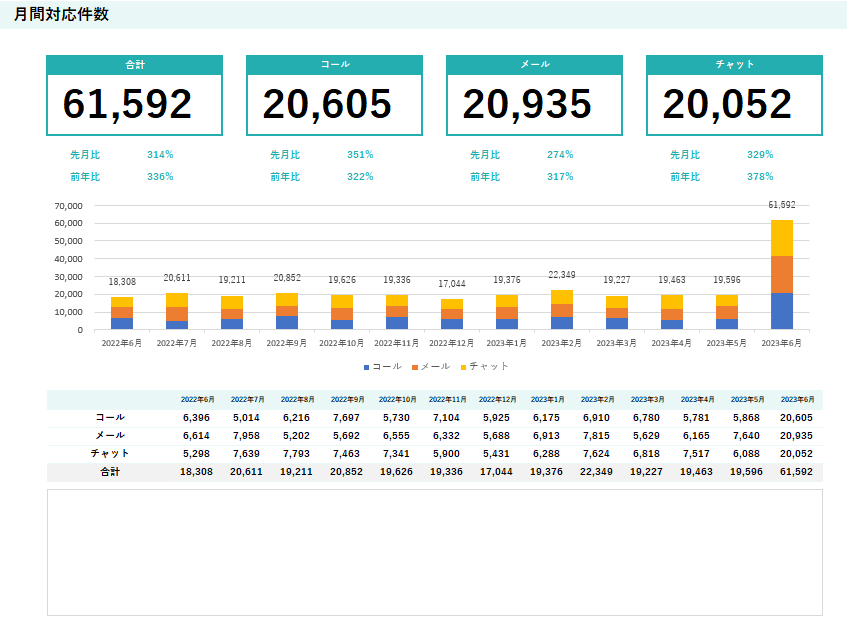Click the 61,592 data label above chart bar
This screenshot has height=622, width=851.
click(x=781, y=205)
